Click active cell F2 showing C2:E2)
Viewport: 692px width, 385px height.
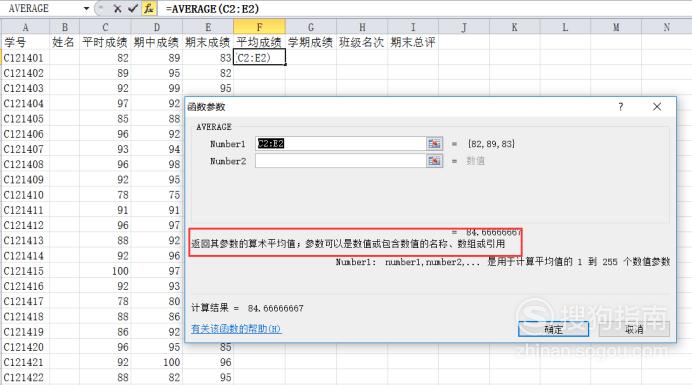click(260, 57)
